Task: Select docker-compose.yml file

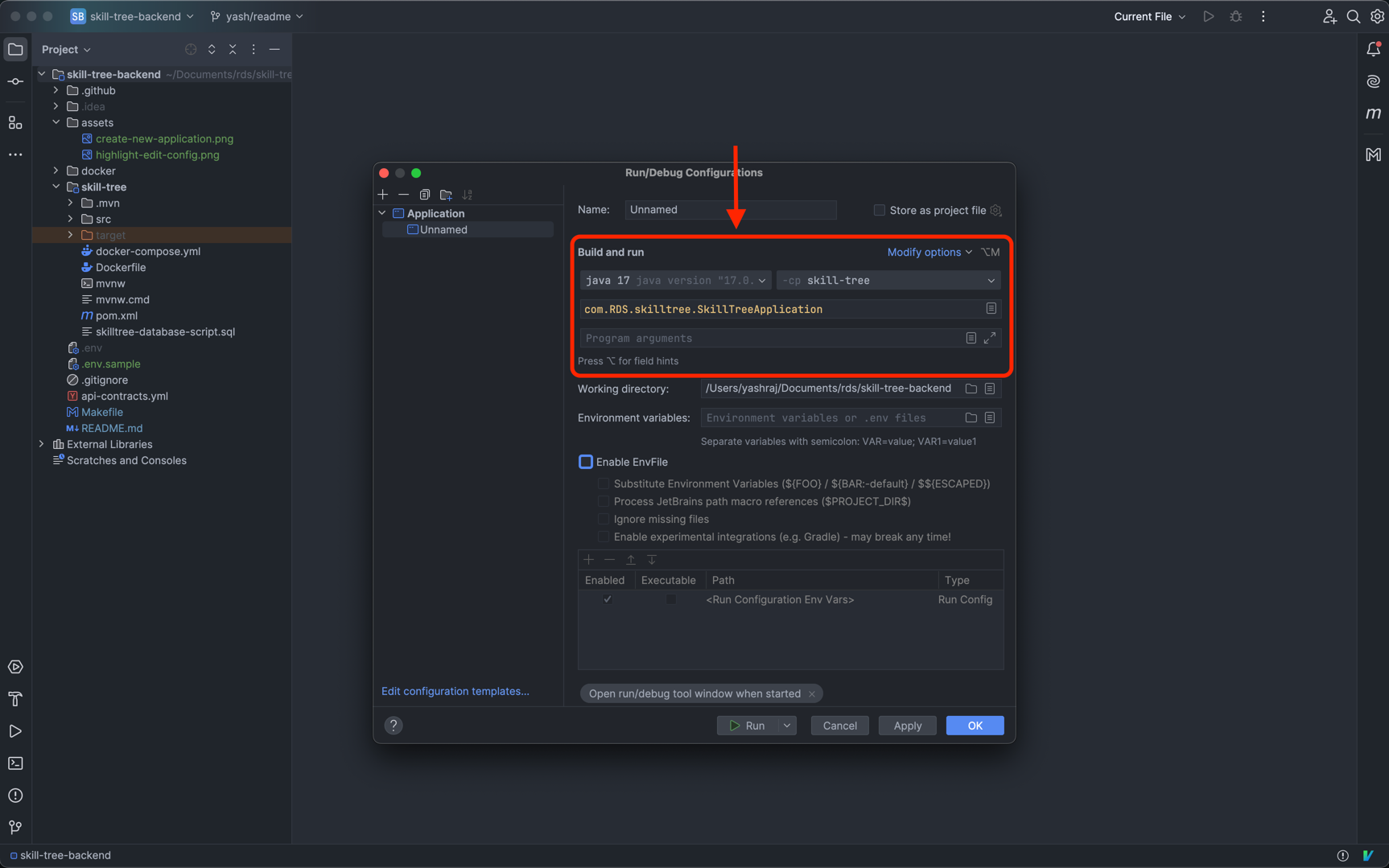Action: click(147, 251)
